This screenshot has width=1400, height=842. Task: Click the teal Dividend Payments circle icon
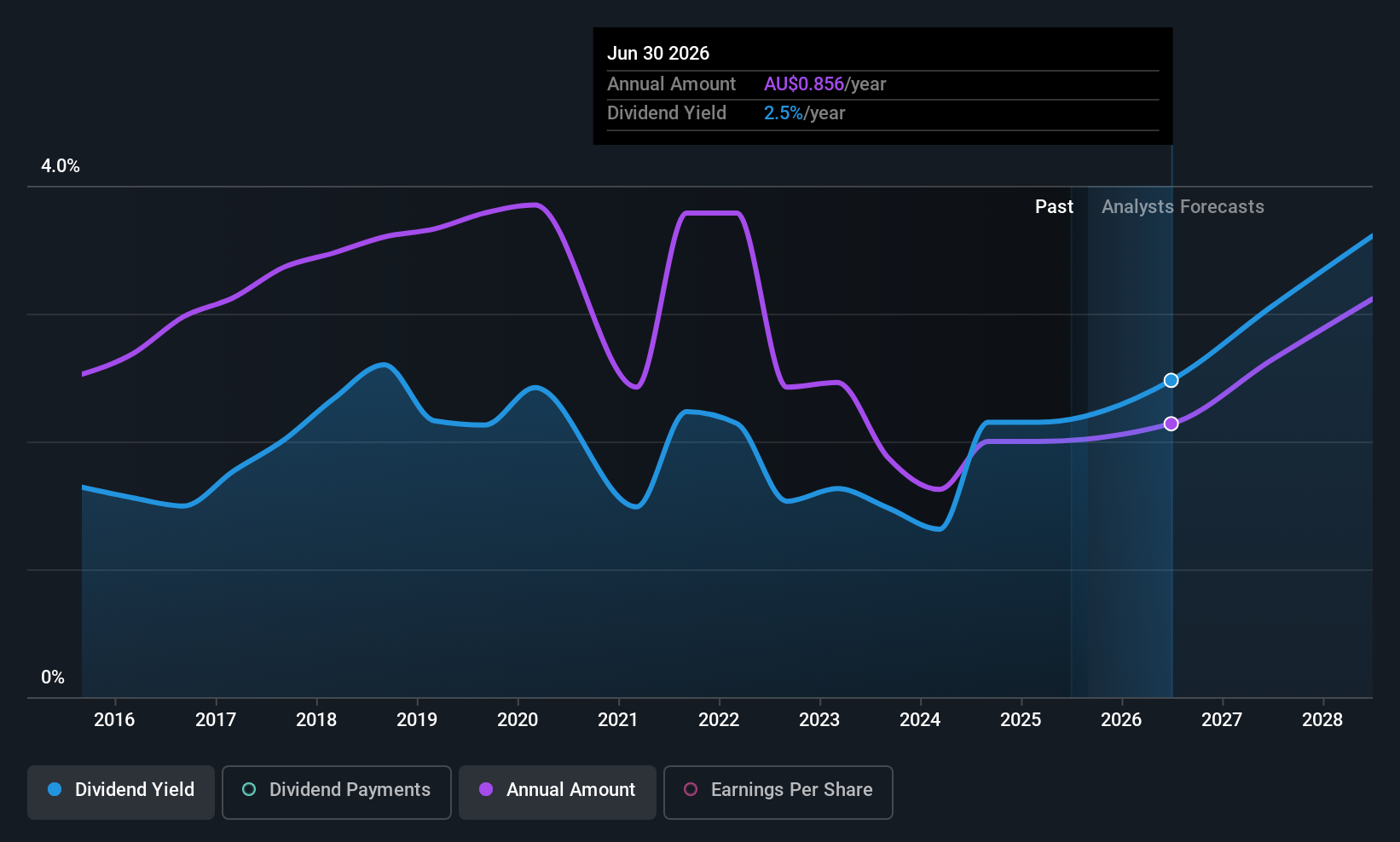[249, 789]
